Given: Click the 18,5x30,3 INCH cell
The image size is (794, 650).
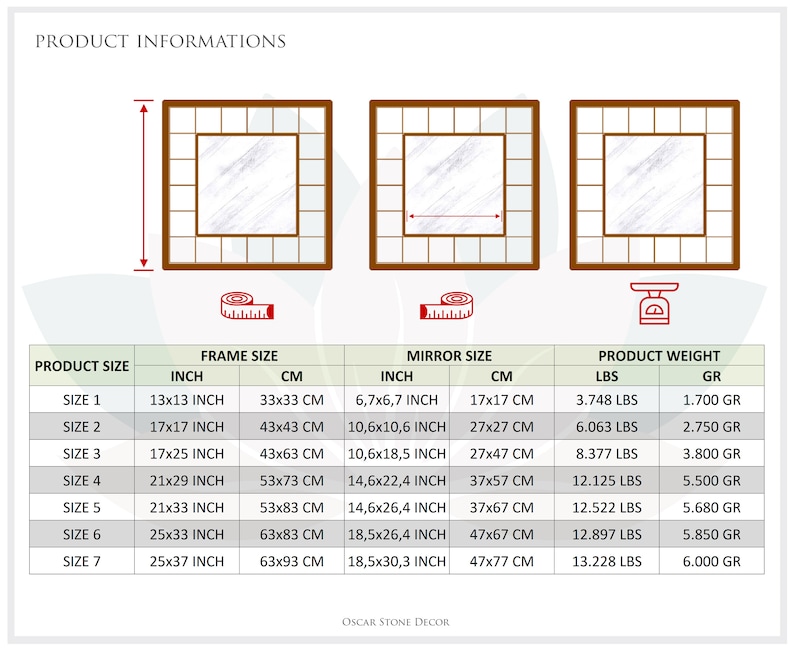Looking at the screenshot, I should point(396,561).
